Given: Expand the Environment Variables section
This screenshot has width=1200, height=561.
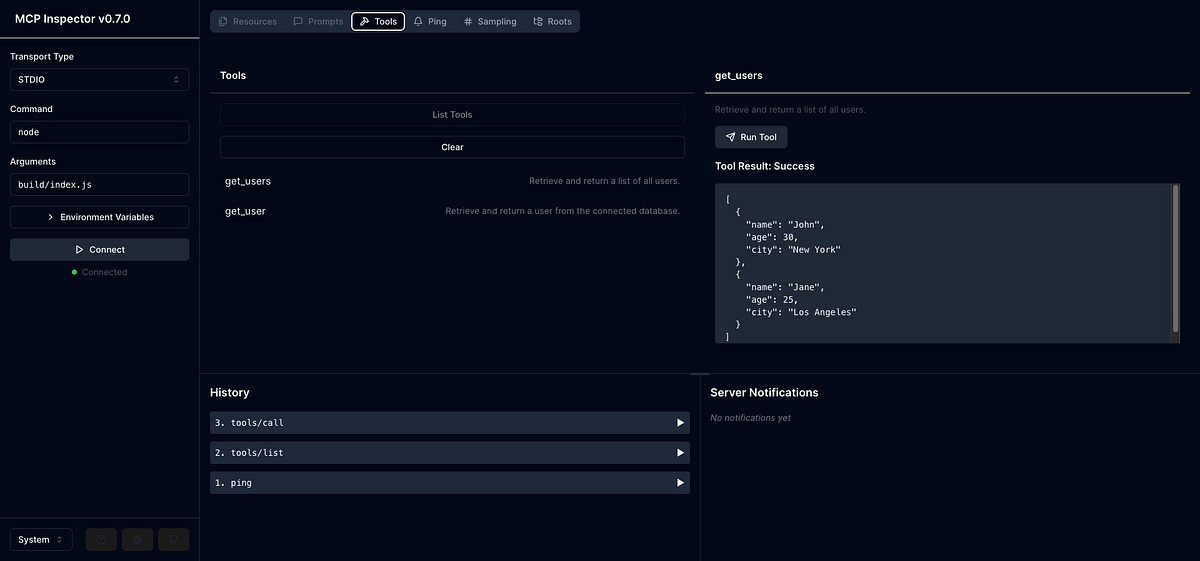Looking at the screenshot, I should pos(99,217).
